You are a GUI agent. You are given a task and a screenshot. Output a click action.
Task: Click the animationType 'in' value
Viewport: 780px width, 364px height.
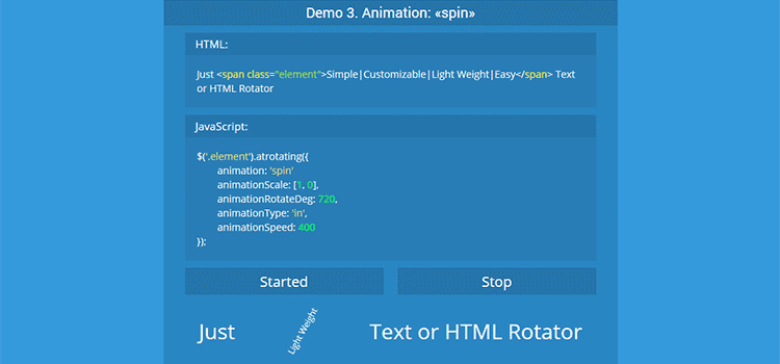[x=298, y=213]
